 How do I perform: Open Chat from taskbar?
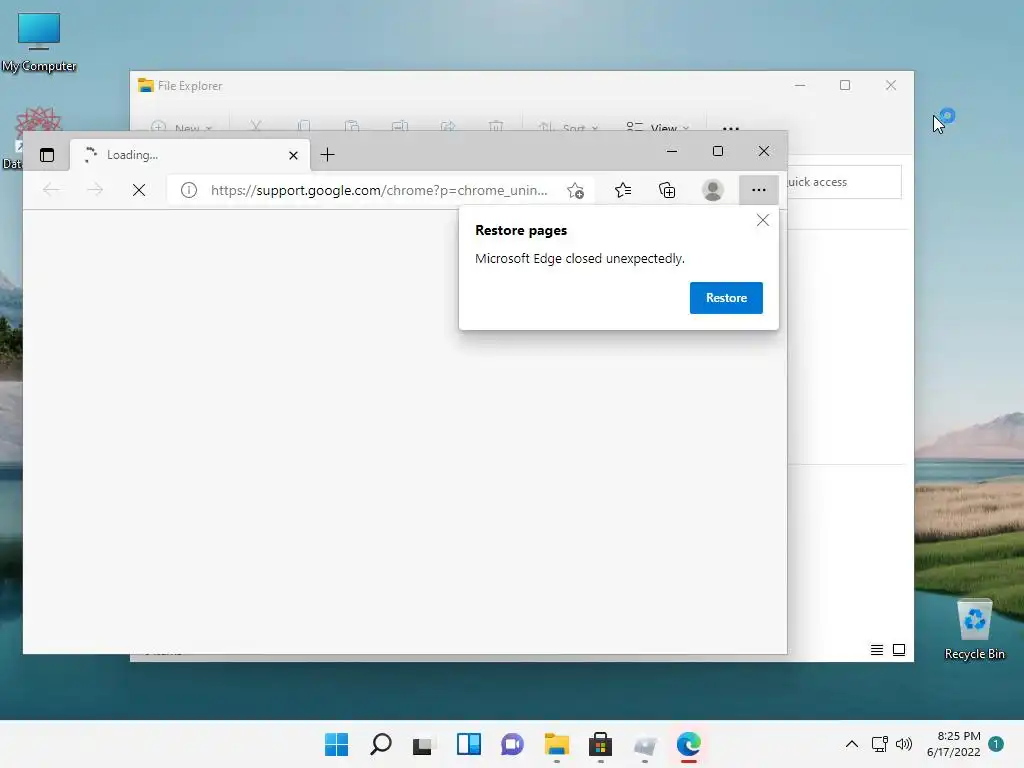tap(512, 744)
